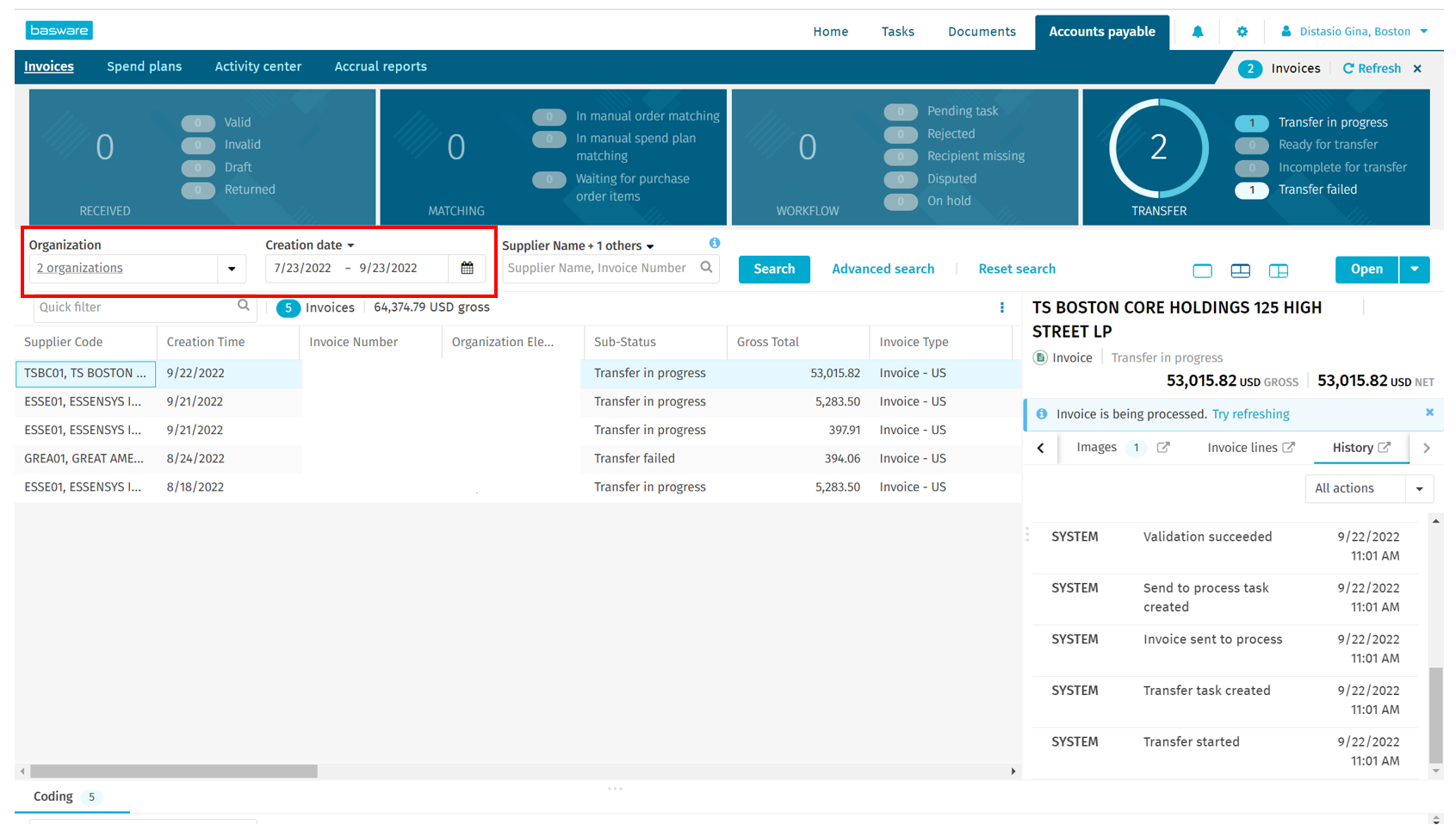
Task: Open the three-dot table options menu
Action: pos(1001,307)
